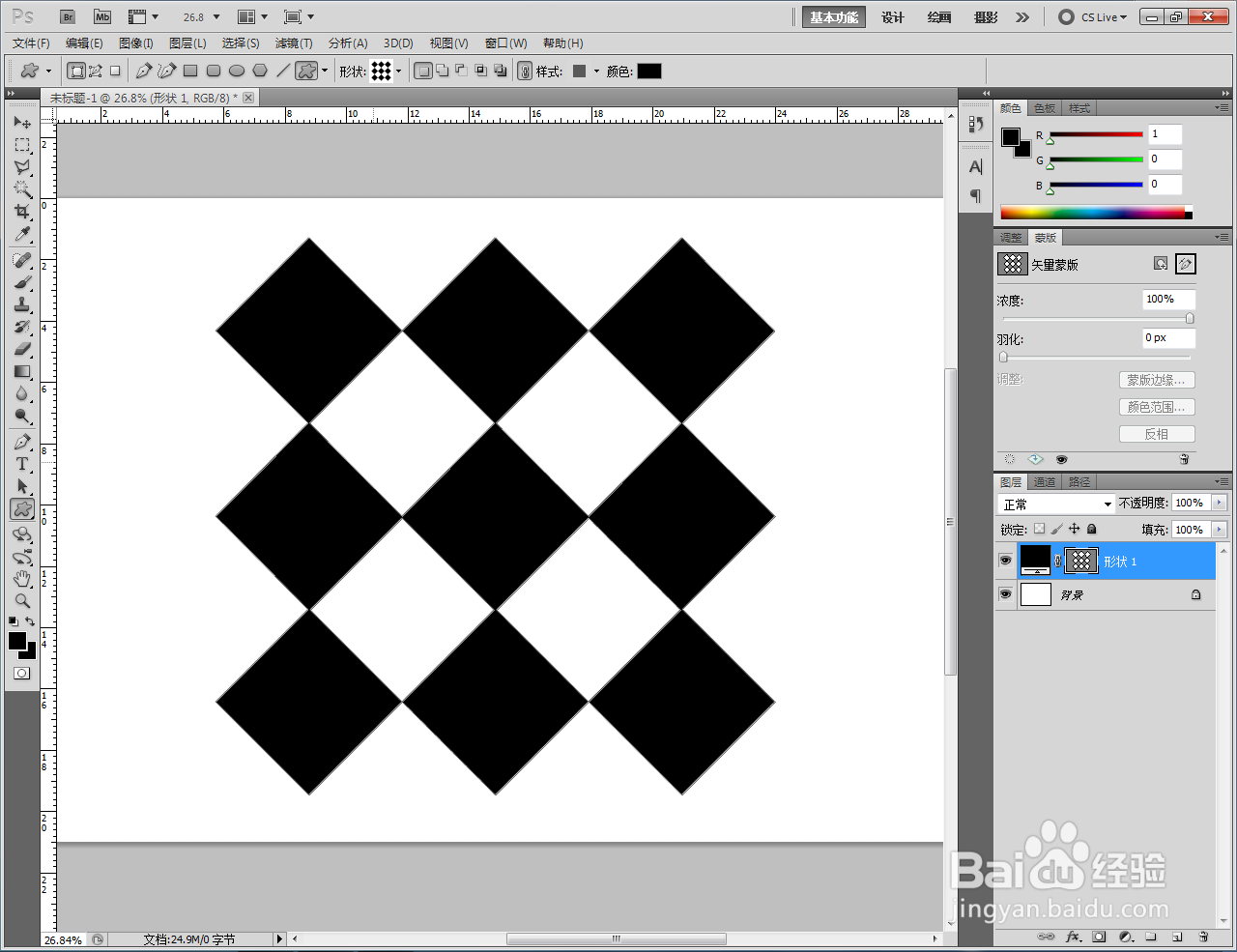
Task: Expand the opacity 不透明度 slider arrow
Action: coord(1219,503)
